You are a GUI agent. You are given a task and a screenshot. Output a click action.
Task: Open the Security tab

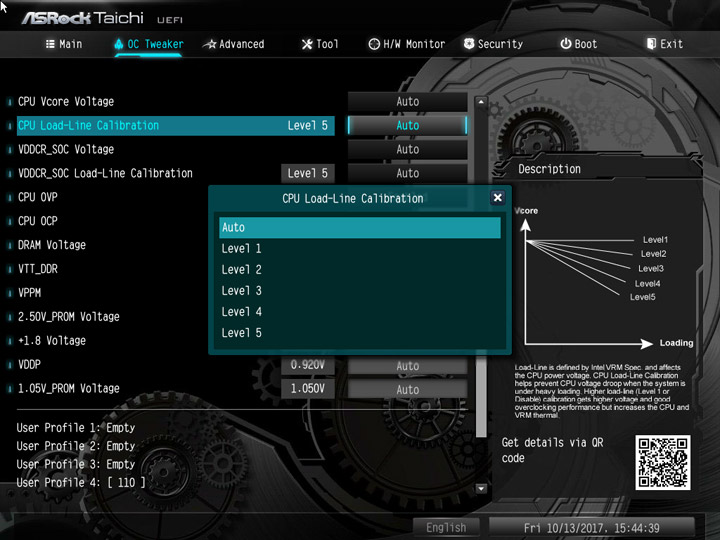pos(494,44)
